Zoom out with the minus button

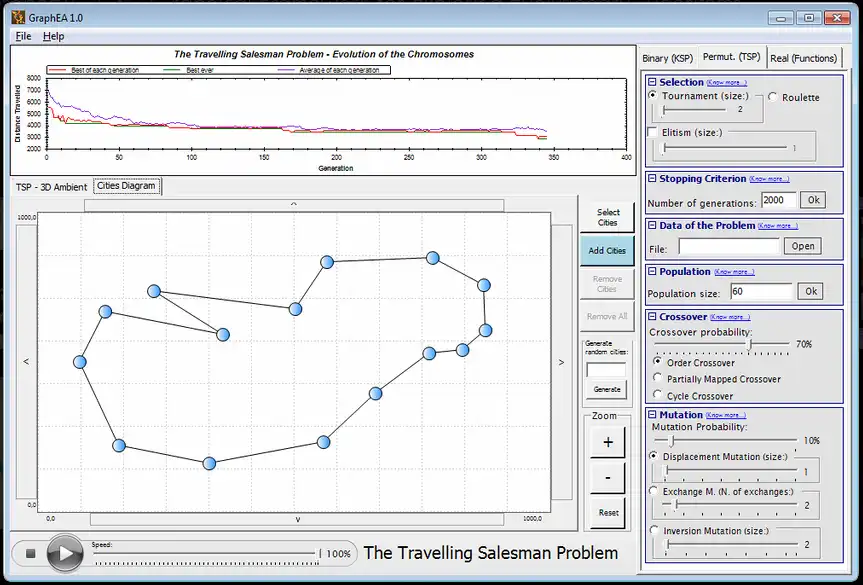tap(608, 478)
